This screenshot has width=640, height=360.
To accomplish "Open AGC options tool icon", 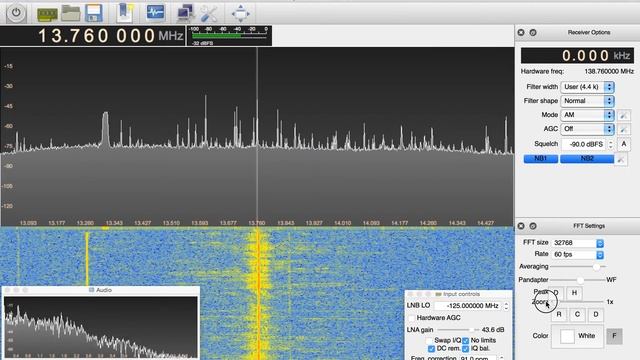I will pyautogui.click(x=623, y=129).
